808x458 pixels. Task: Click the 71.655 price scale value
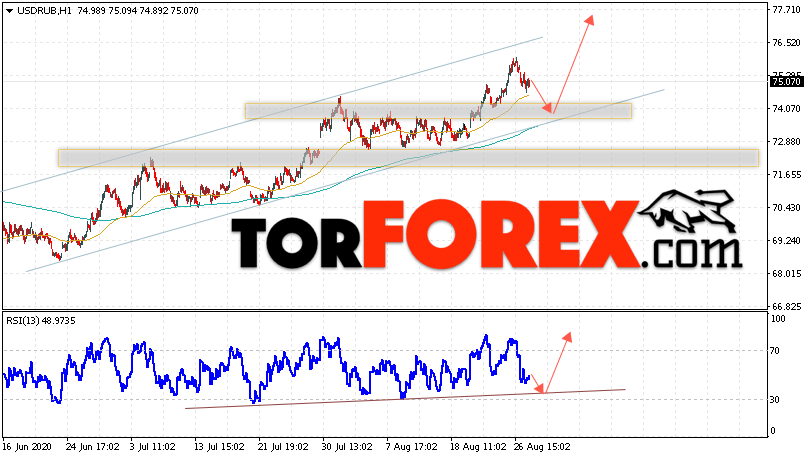pyautogui.click(x=786, y=175)
